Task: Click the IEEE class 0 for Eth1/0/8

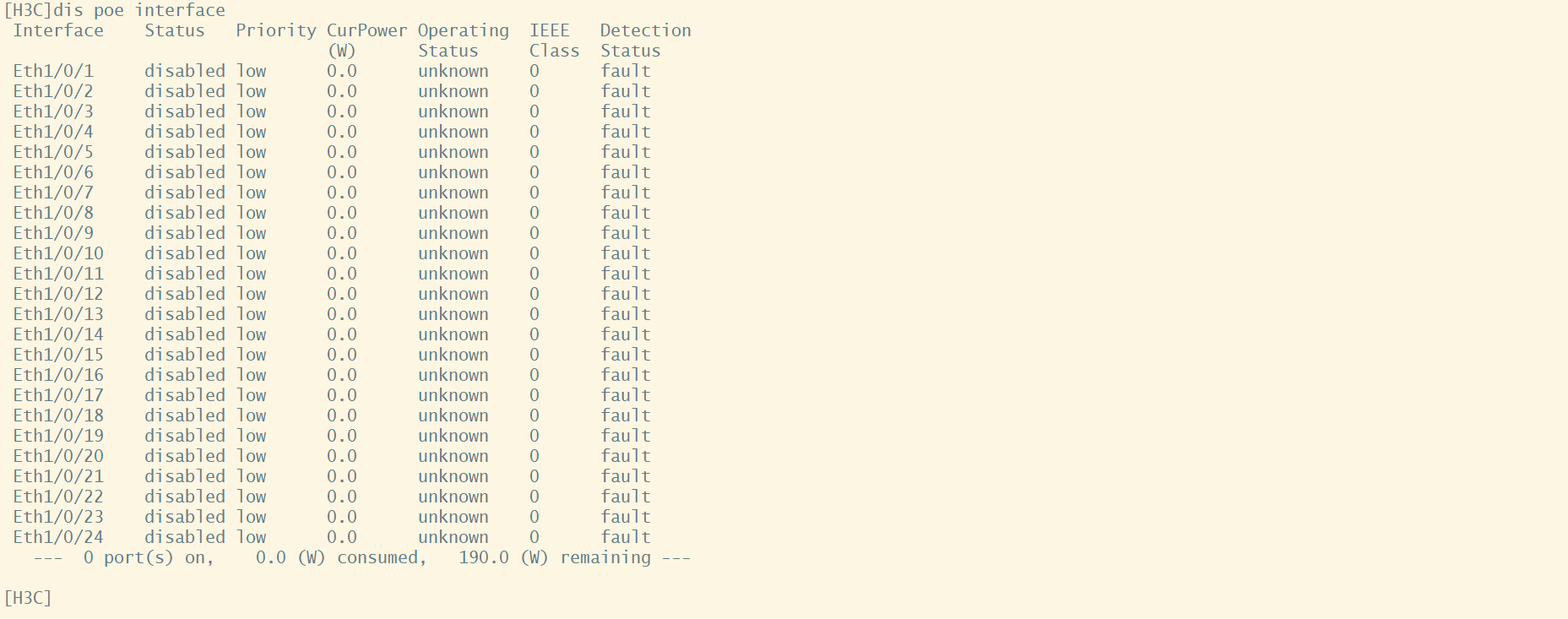Action: click(534, 213)
